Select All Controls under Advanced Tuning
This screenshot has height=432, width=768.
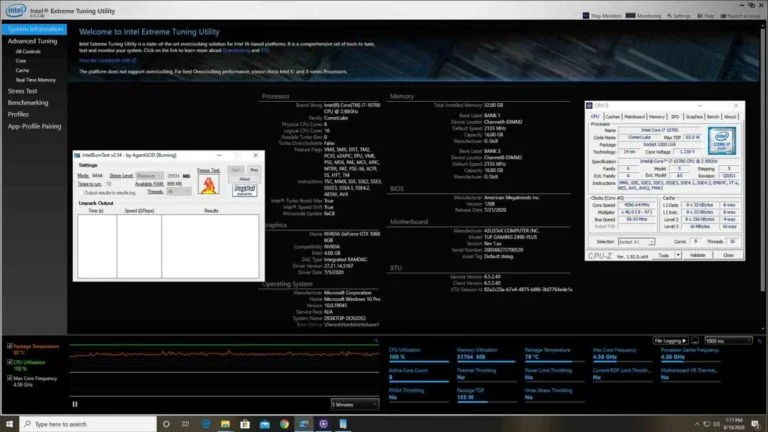(x=28, y=51)
